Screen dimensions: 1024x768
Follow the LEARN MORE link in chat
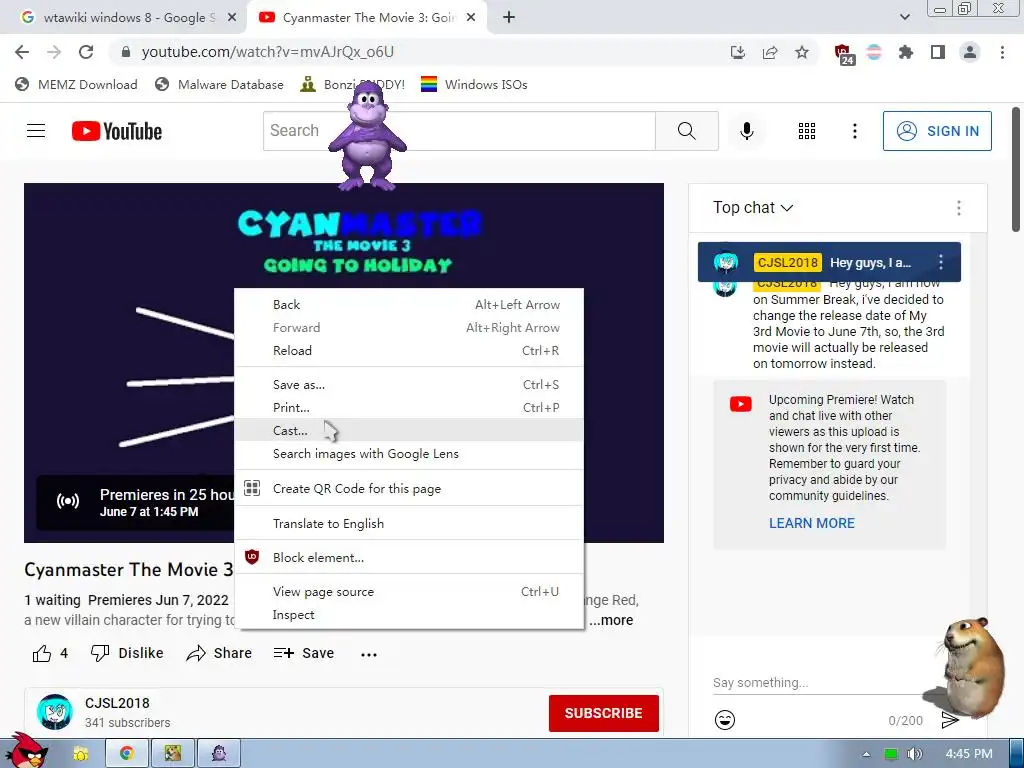812,523
